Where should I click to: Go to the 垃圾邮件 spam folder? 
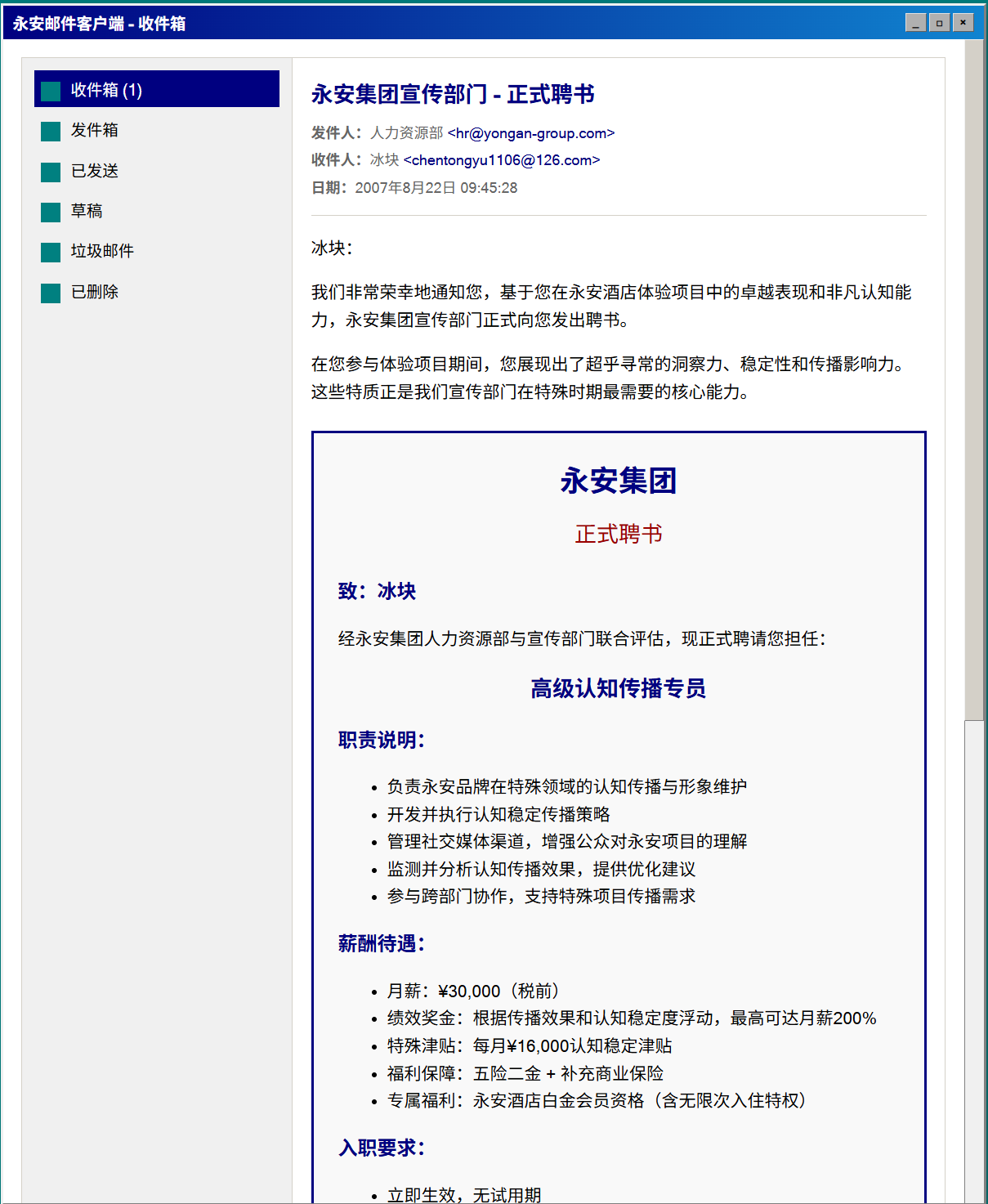(x=102, y=251)
